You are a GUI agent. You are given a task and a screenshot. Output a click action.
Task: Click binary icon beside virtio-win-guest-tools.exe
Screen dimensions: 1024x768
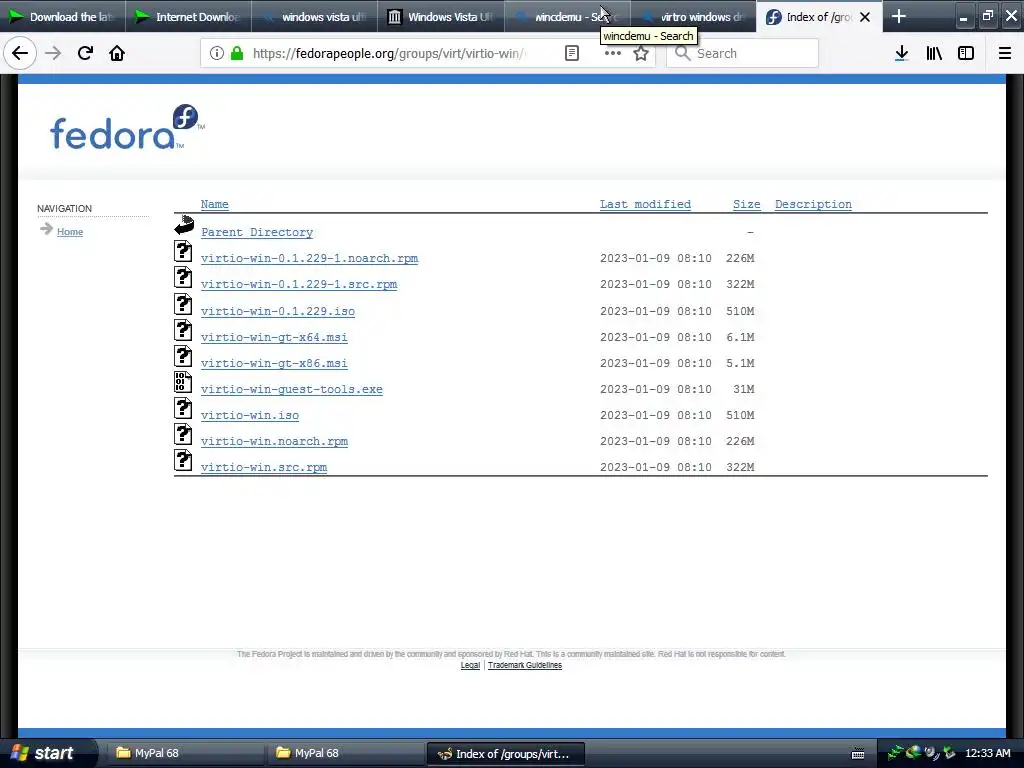pos(184,382)
